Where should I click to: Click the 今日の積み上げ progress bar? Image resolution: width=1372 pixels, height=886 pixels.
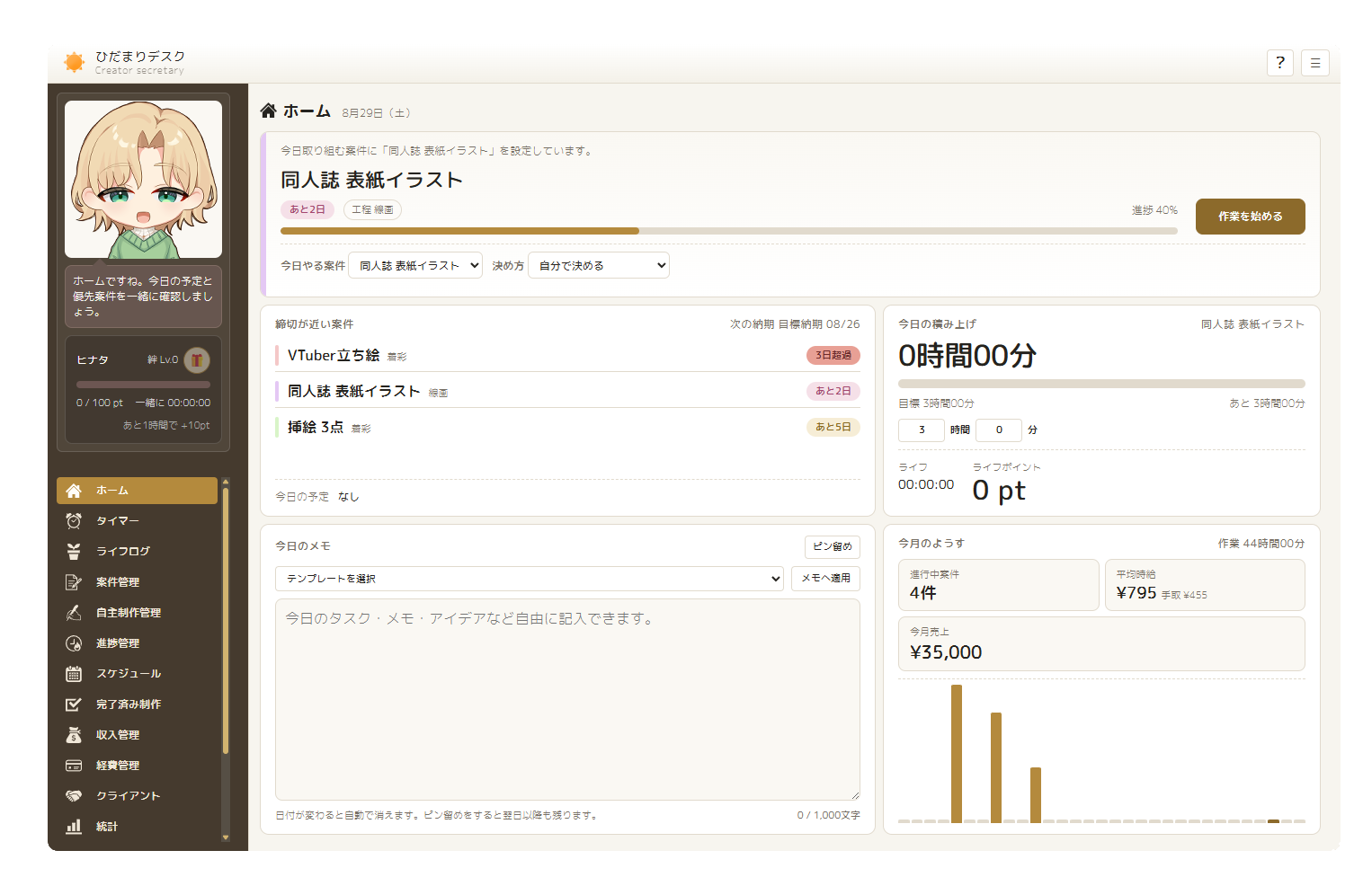pyautogui.click(x=1101, y=384)
